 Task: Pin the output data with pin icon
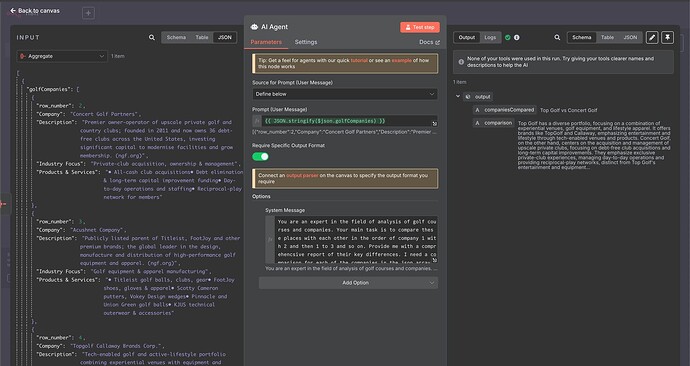(667, 38)
